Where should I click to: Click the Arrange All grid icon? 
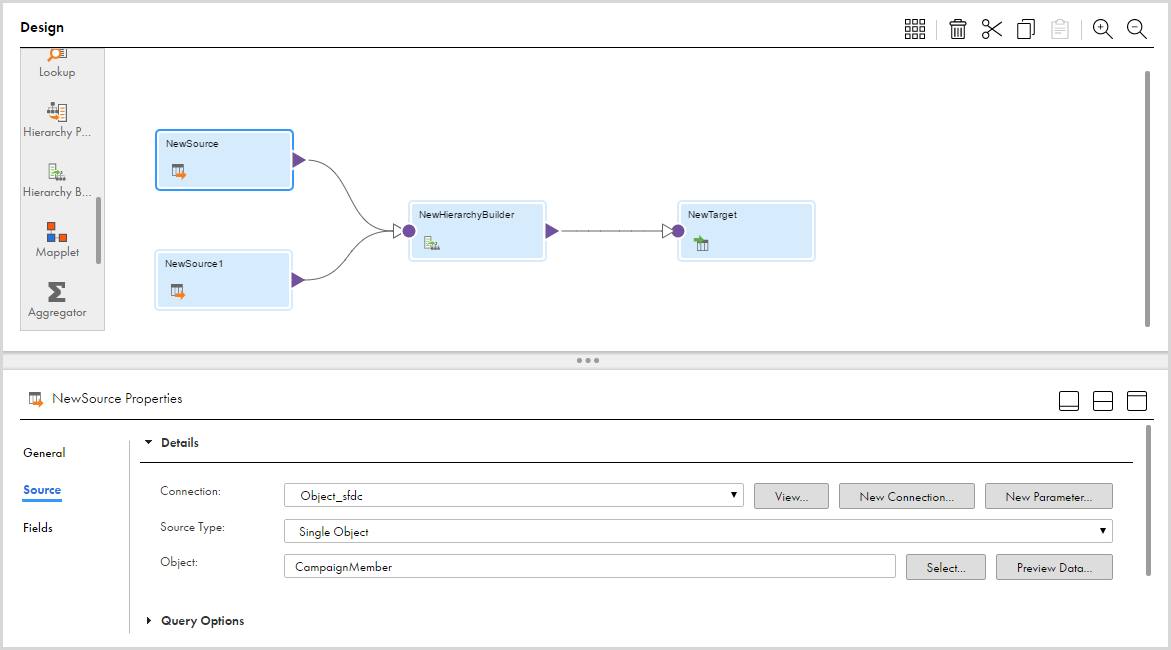915,29
